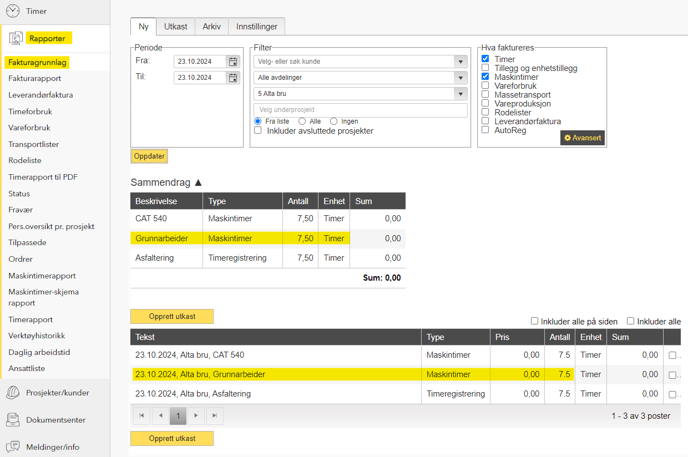The height and width of the screenshot is (457, 688).
Task: Open Dokumentsenter icon in sidebar
Action: pos(13,420)
